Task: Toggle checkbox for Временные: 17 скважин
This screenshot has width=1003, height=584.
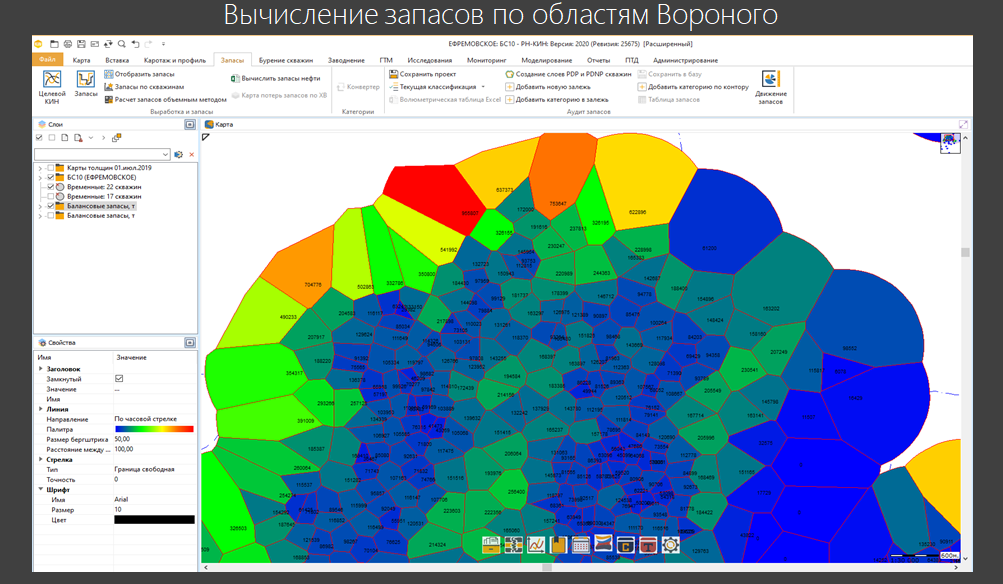Action: click(51, 196)
